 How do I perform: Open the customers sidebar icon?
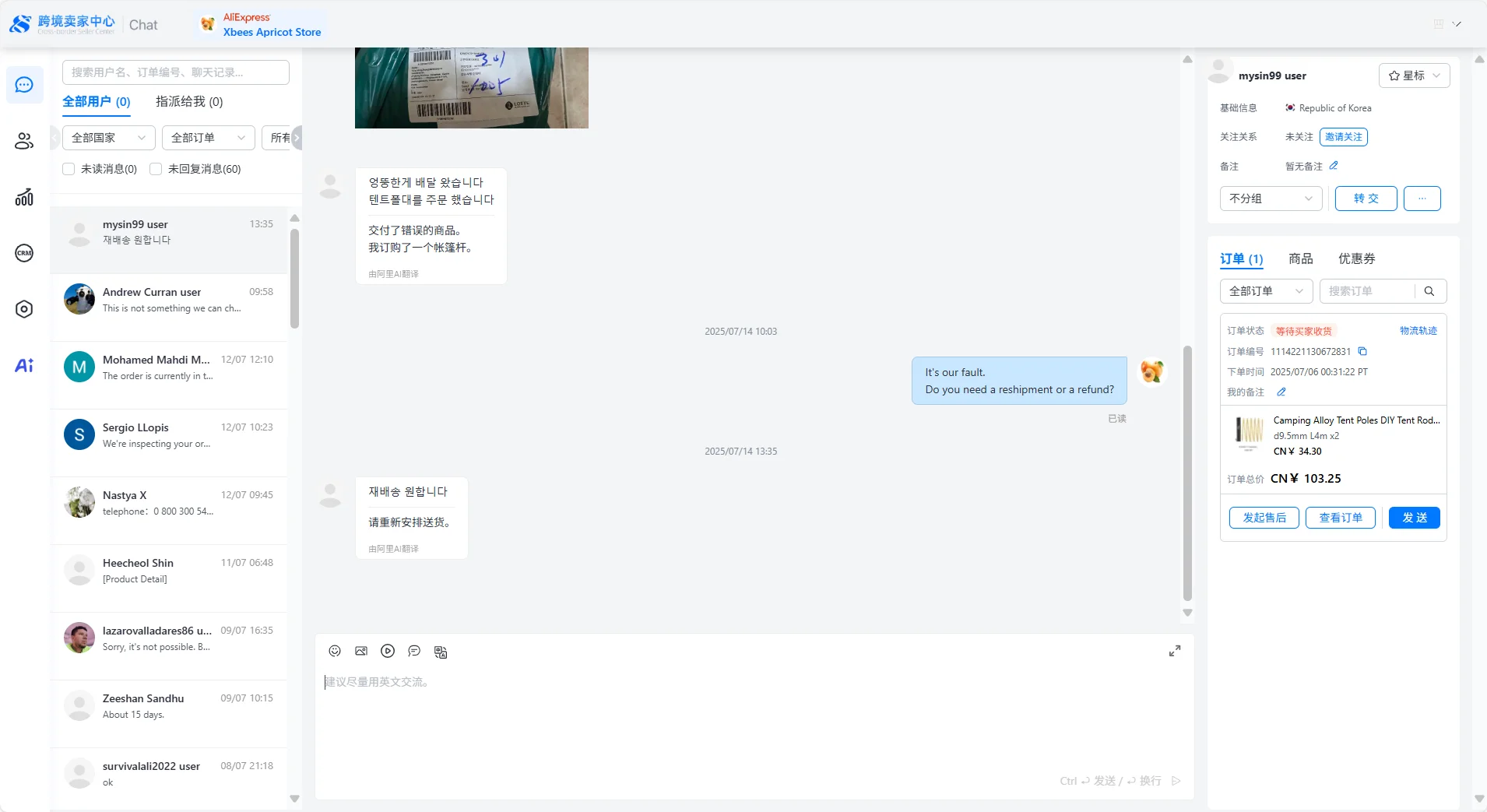coord(24,141)
